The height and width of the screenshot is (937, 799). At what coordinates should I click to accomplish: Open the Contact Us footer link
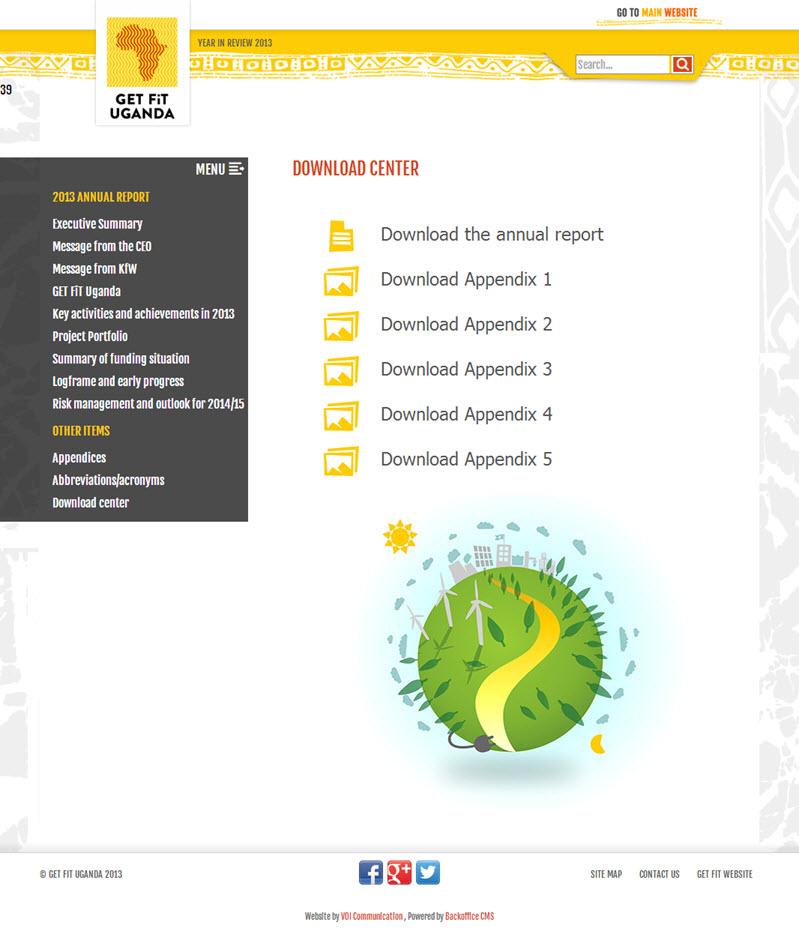click(x=659, y=874)
